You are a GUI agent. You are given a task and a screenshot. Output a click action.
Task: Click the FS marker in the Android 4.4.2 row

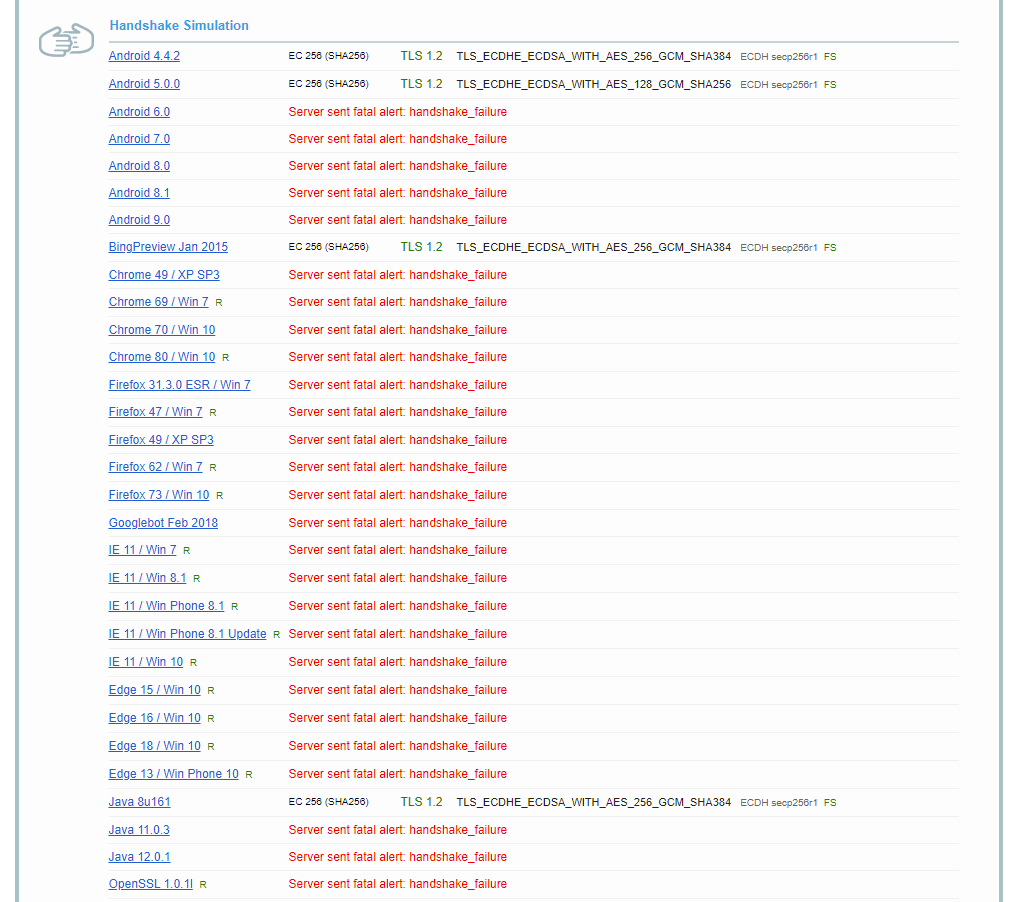click(830, 57)
